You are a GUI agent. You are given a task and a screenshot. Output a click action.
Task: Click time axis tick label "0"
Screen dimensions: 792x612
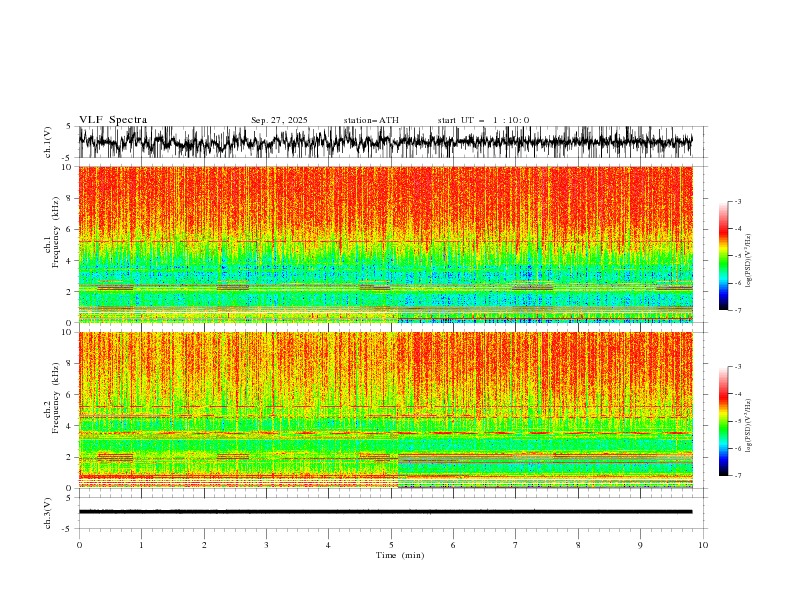click(79, 545)
